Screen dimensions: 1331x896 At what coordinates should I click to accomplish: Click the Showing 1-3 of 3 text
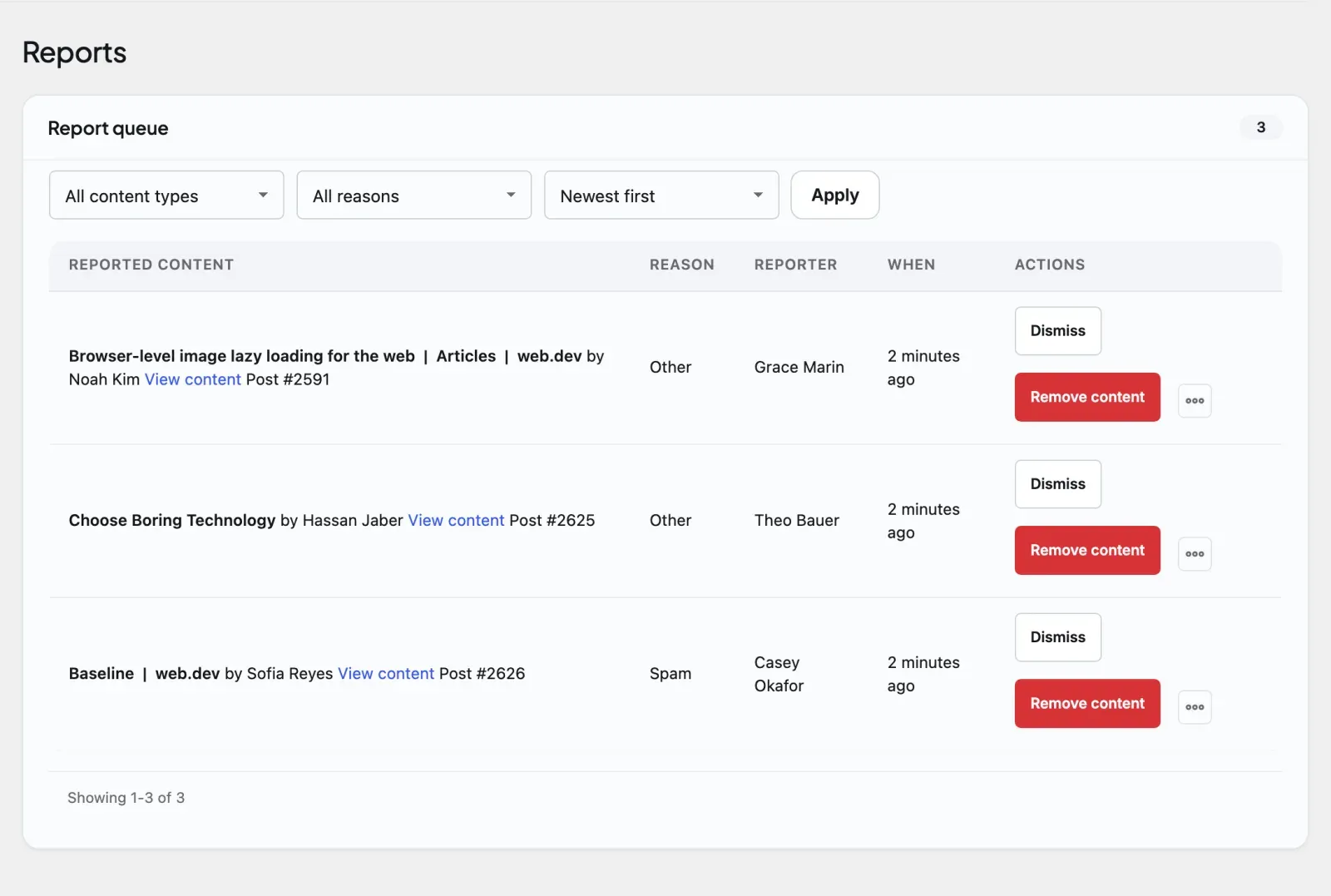[126, 798]
